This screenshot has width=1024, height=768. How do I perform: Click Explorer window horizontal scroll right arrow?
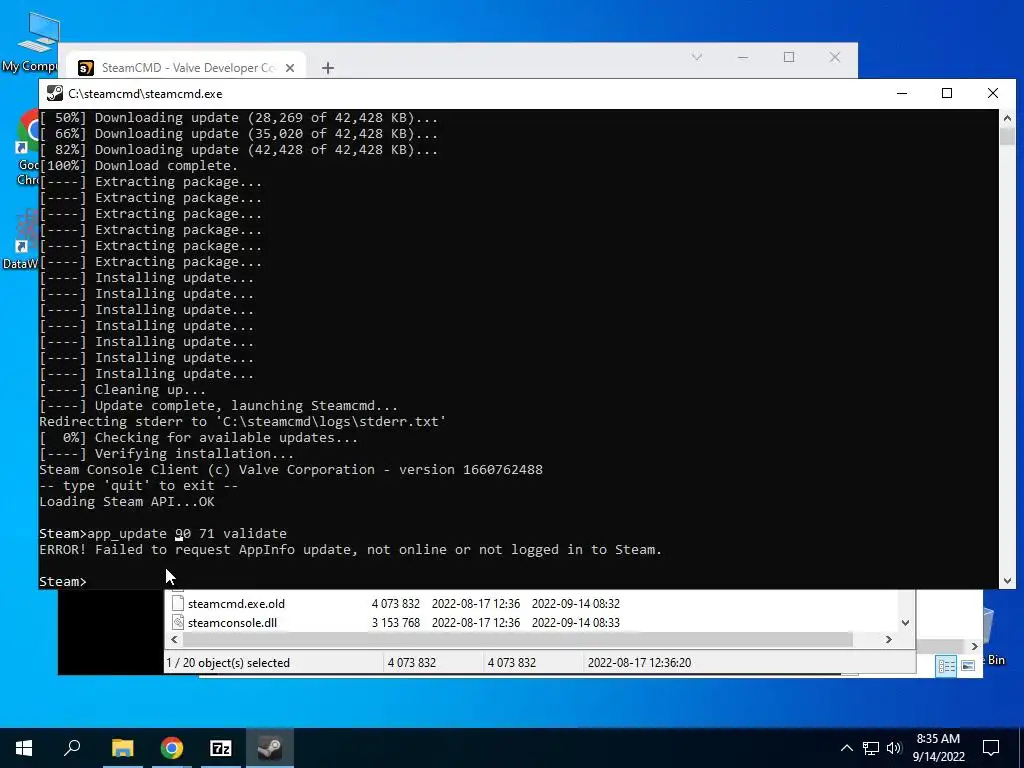974,647
